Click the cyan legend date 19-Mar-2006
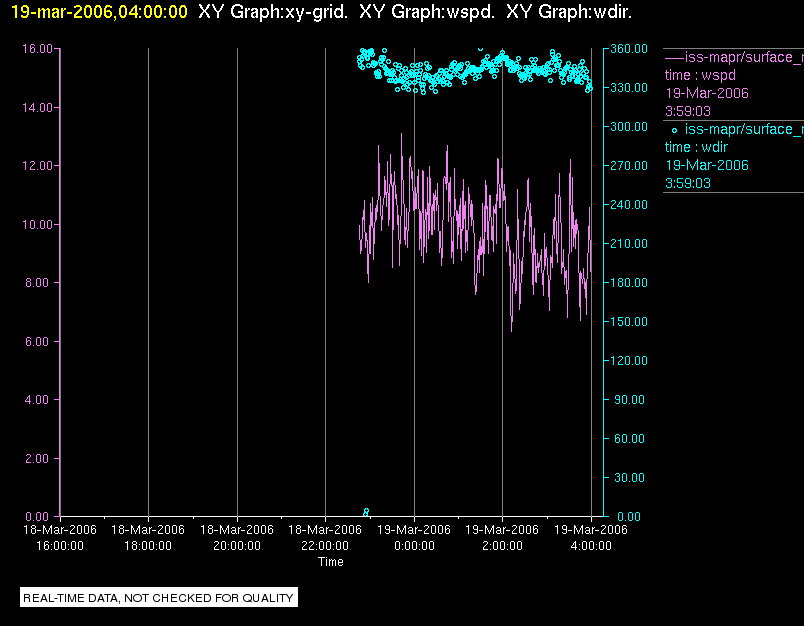The height and width of the screenshot is (626, 804). [x=707, y=166]
